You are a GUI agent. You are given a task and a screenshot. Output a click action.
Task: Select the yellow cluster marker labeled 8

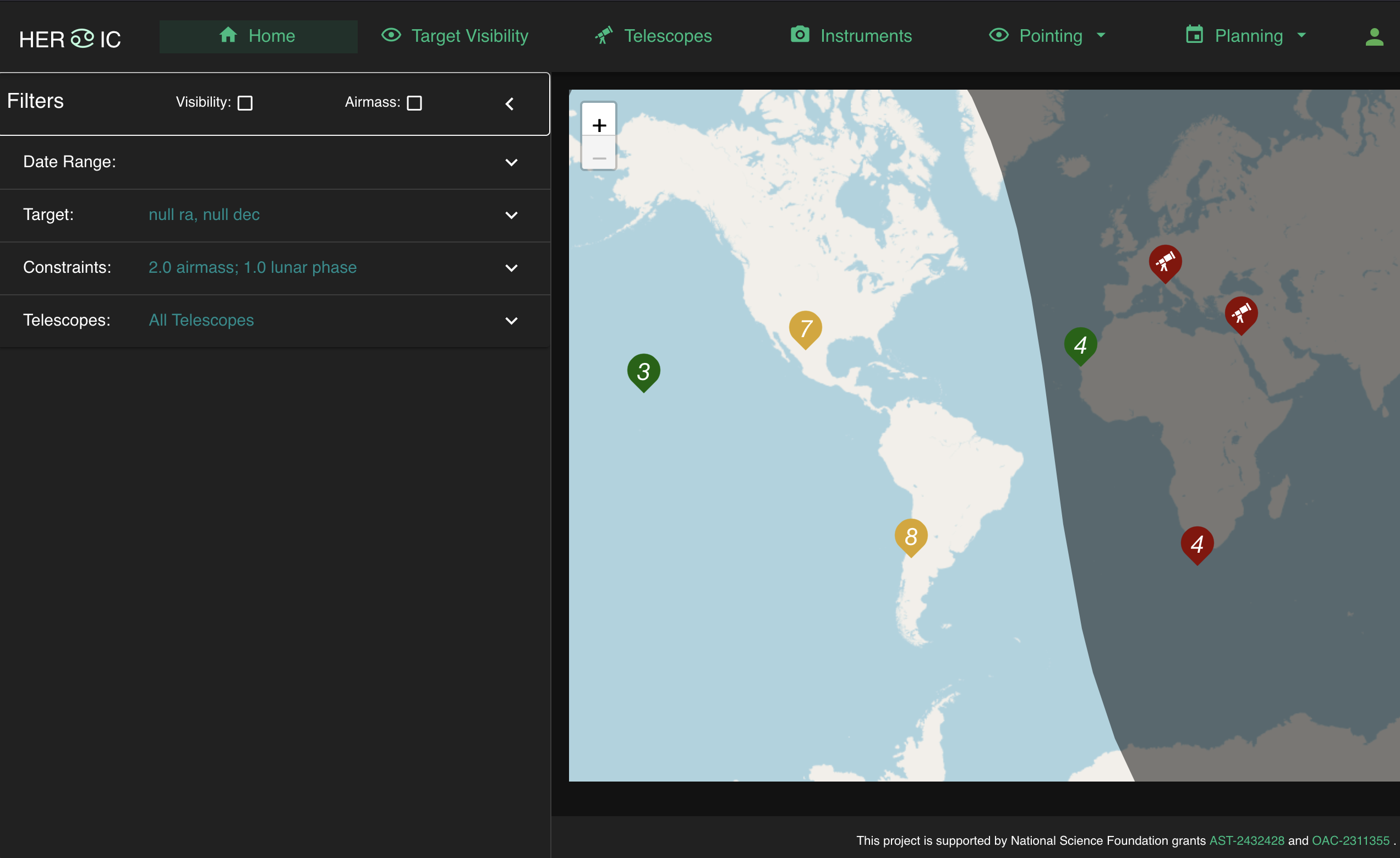click(911, 537)
